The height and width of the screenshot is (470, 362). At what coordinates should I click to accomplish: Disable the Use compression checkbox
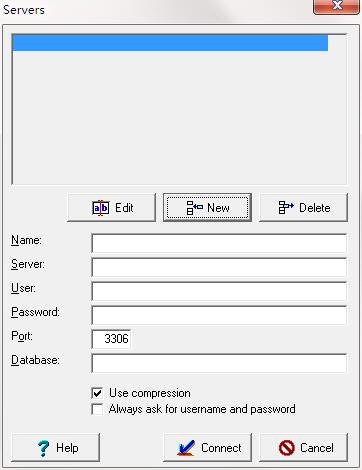(x=97, y=393)
